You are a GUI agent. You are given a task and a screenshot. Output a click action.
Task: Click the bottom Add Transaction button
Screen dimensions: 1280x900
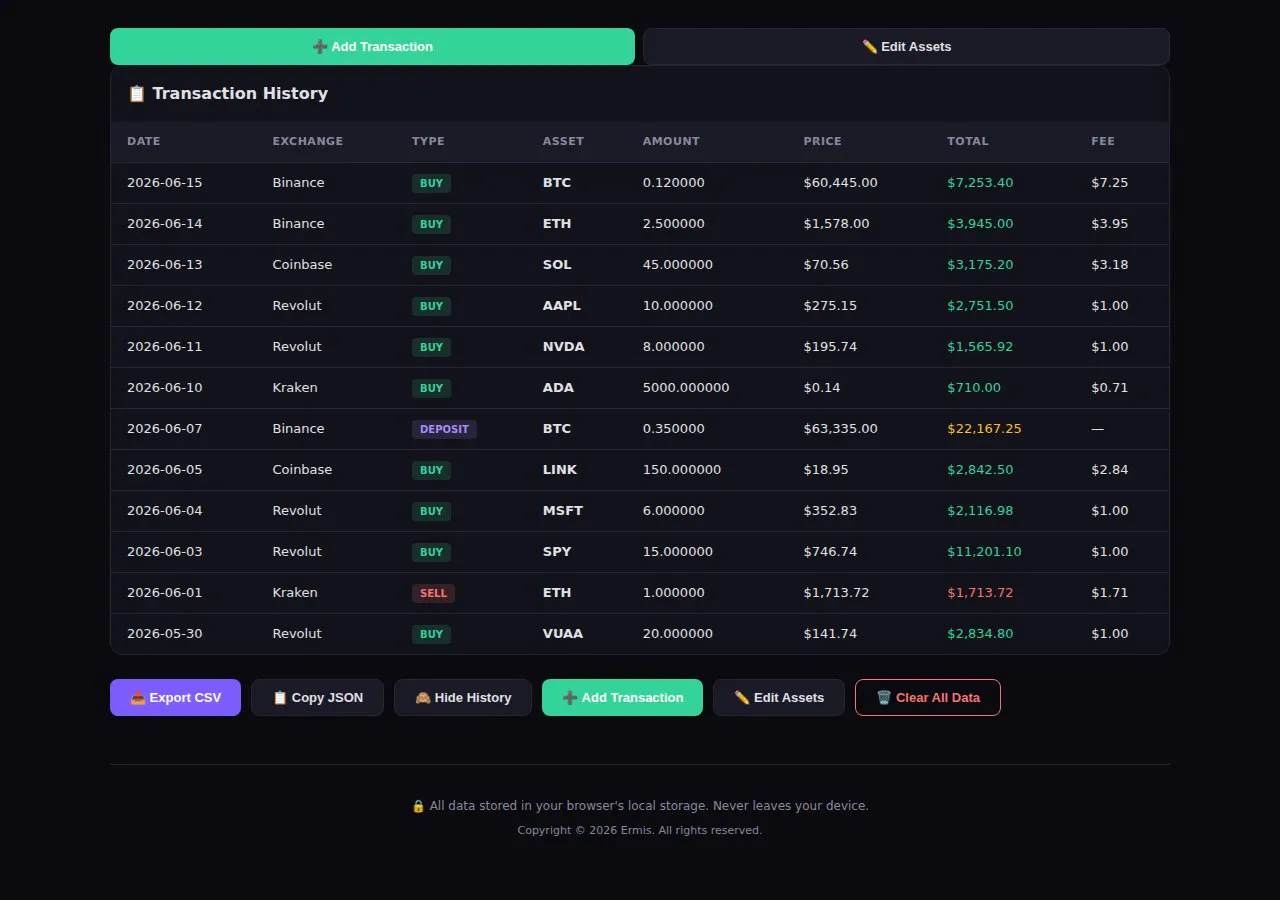click(622, 697)
